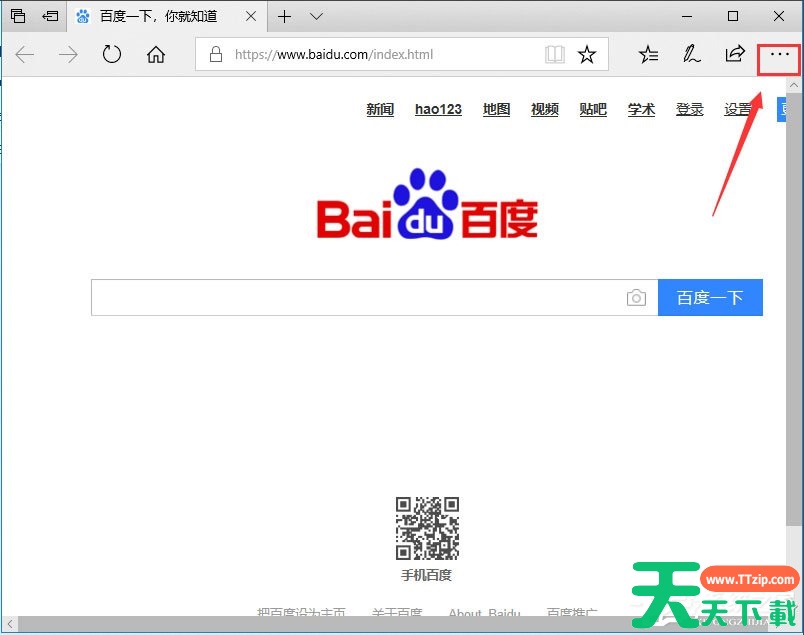804x635 pixels.
Task: Set these tabs aside icon
Action: point(50,16)
